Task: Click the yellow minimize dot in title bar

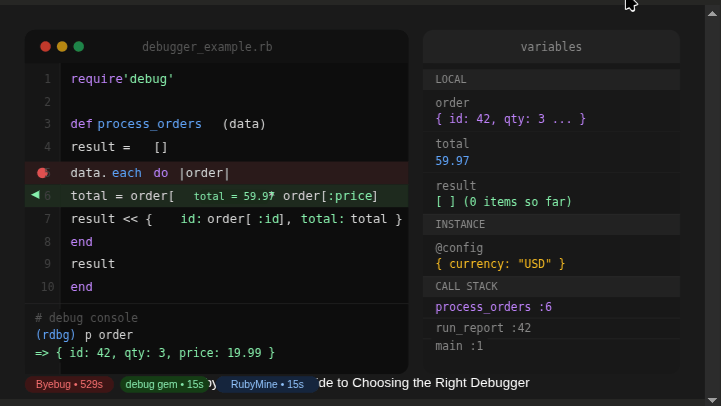Action: 62,47
